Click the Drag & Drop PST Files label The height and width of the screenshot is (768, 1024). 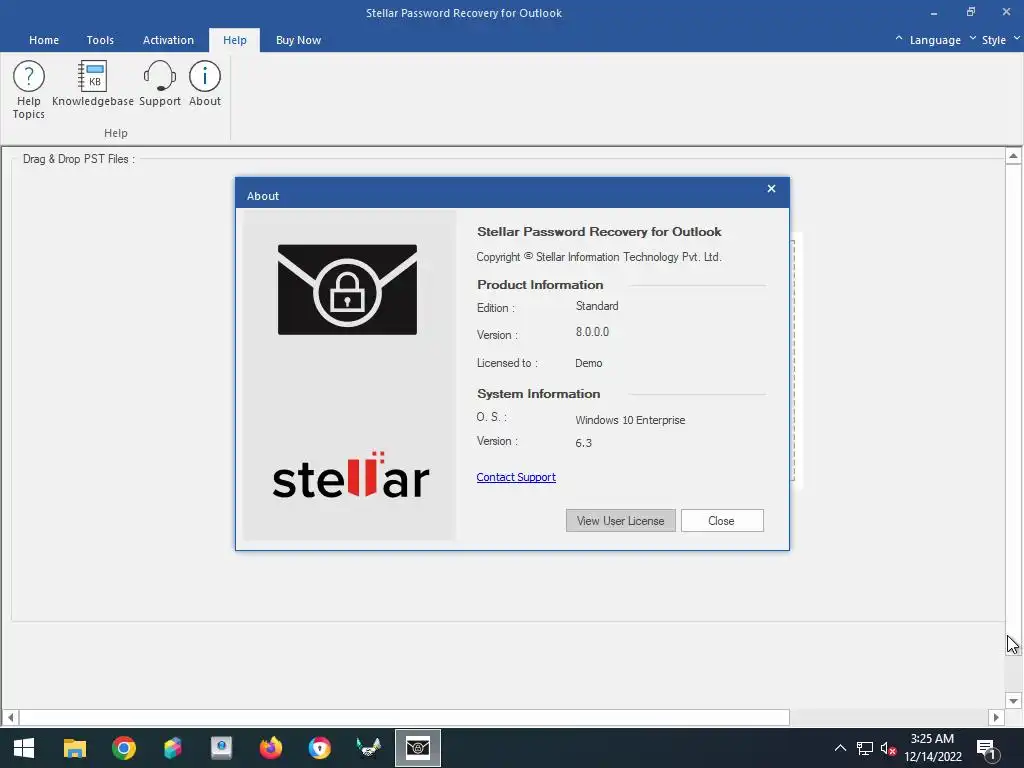point(78,159)
